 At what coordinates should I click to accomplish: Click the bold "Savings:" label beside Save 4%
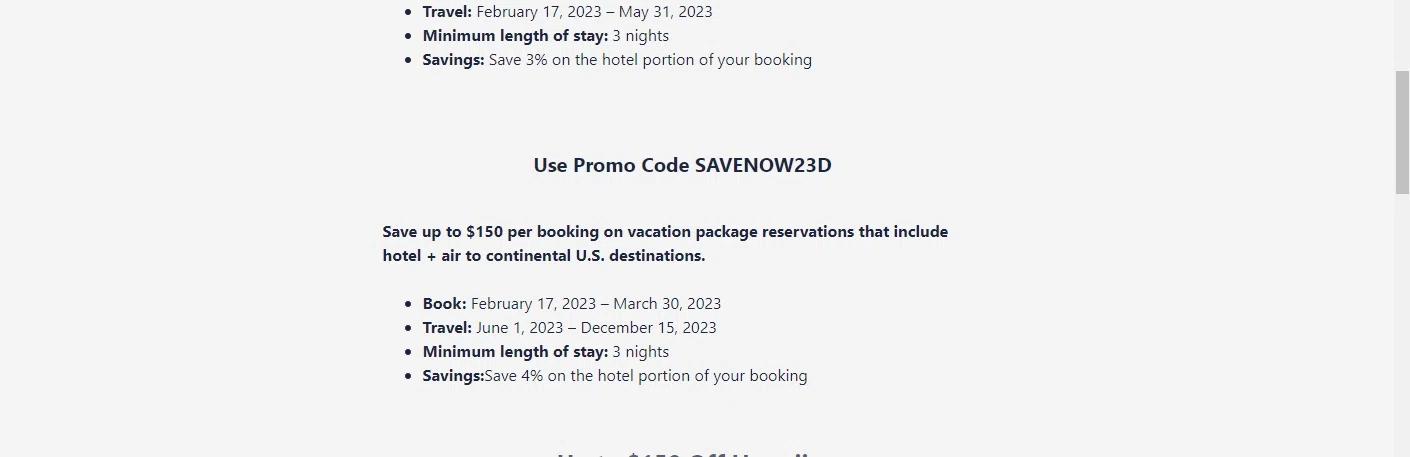tap(453, 376)
